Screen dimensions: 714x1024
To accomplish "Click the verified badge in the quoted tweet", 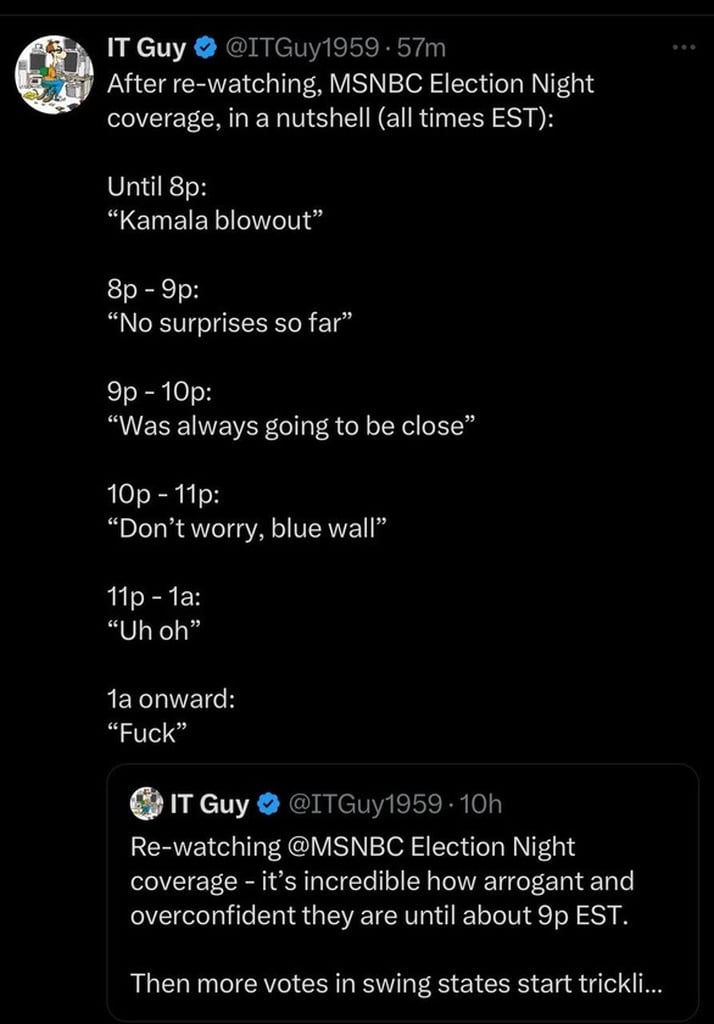I will pos(268,803).
